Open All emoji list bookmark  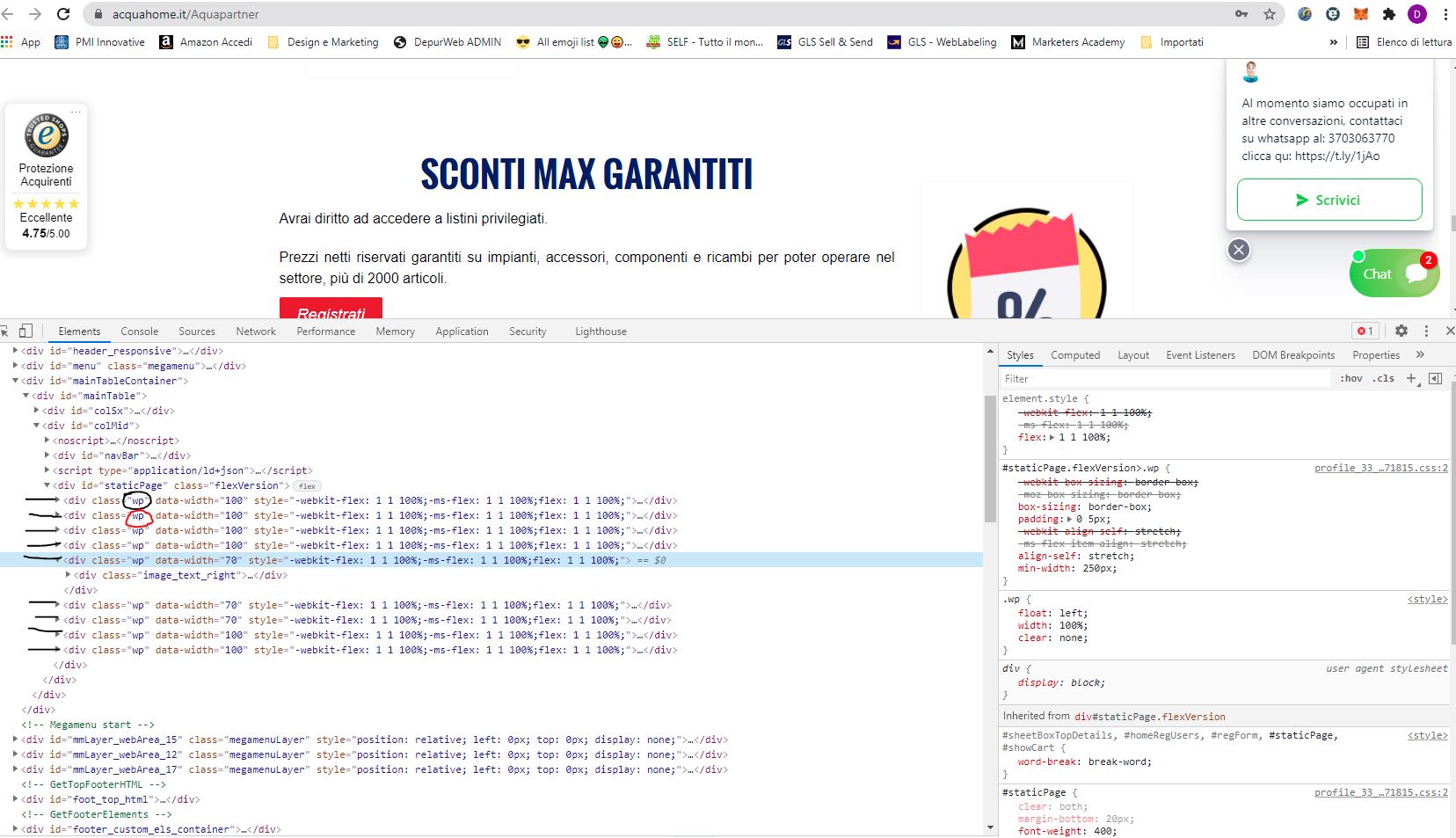pos(574,41)
